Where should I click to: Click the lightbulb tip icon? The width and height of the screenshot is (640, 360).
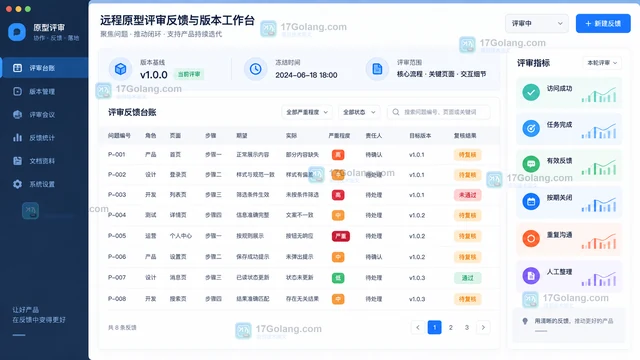tap(525, 321)
